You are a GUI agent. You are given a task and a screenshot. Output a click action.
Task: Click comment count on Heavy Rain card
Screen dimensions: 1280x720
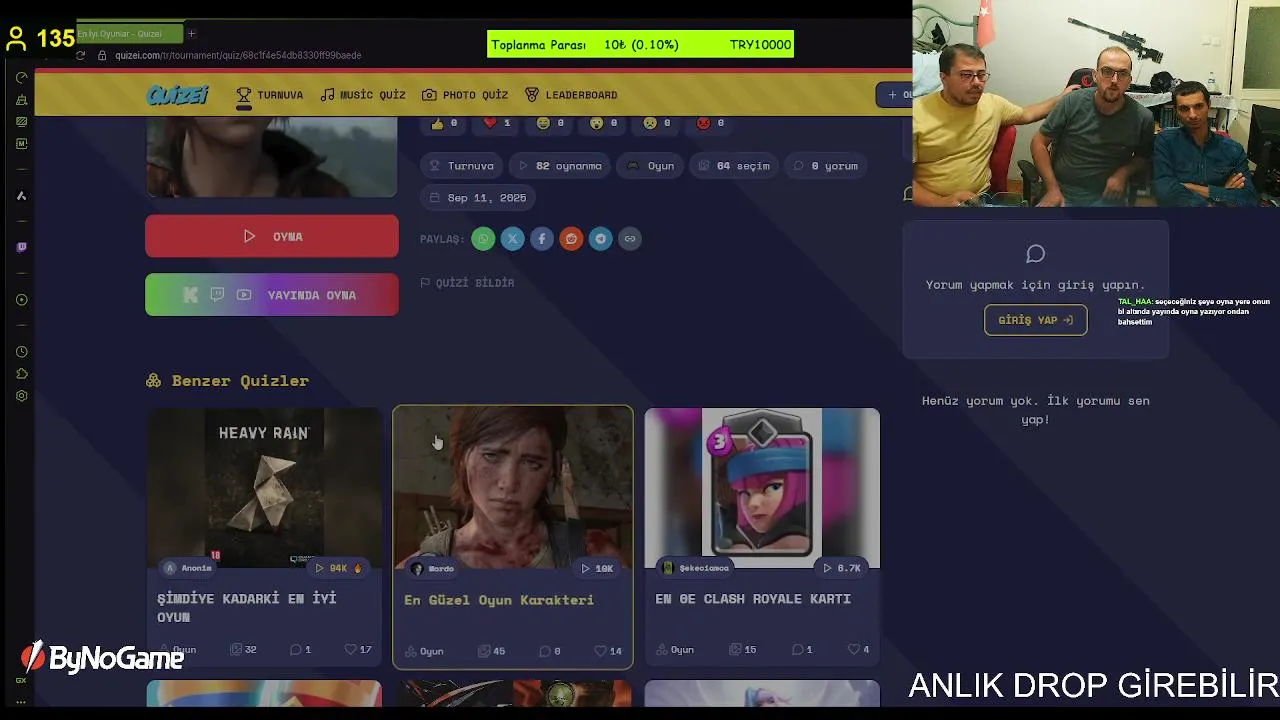point(300,650)
